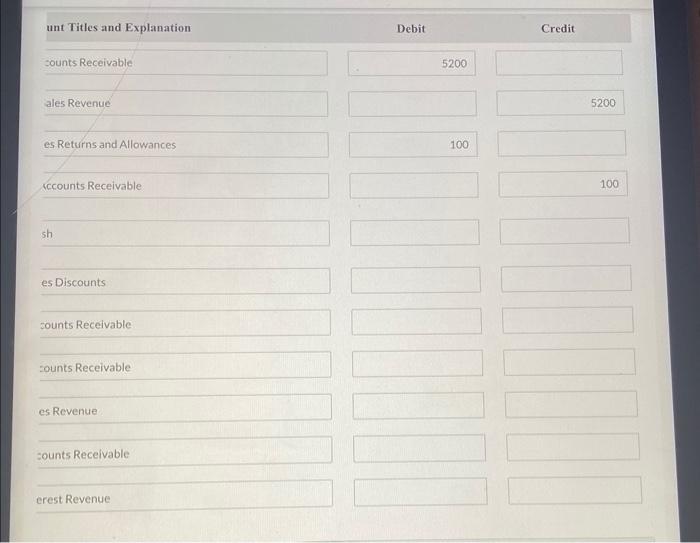
Task: Click the debit field for Interest Revenue
Action: (421, 492)
